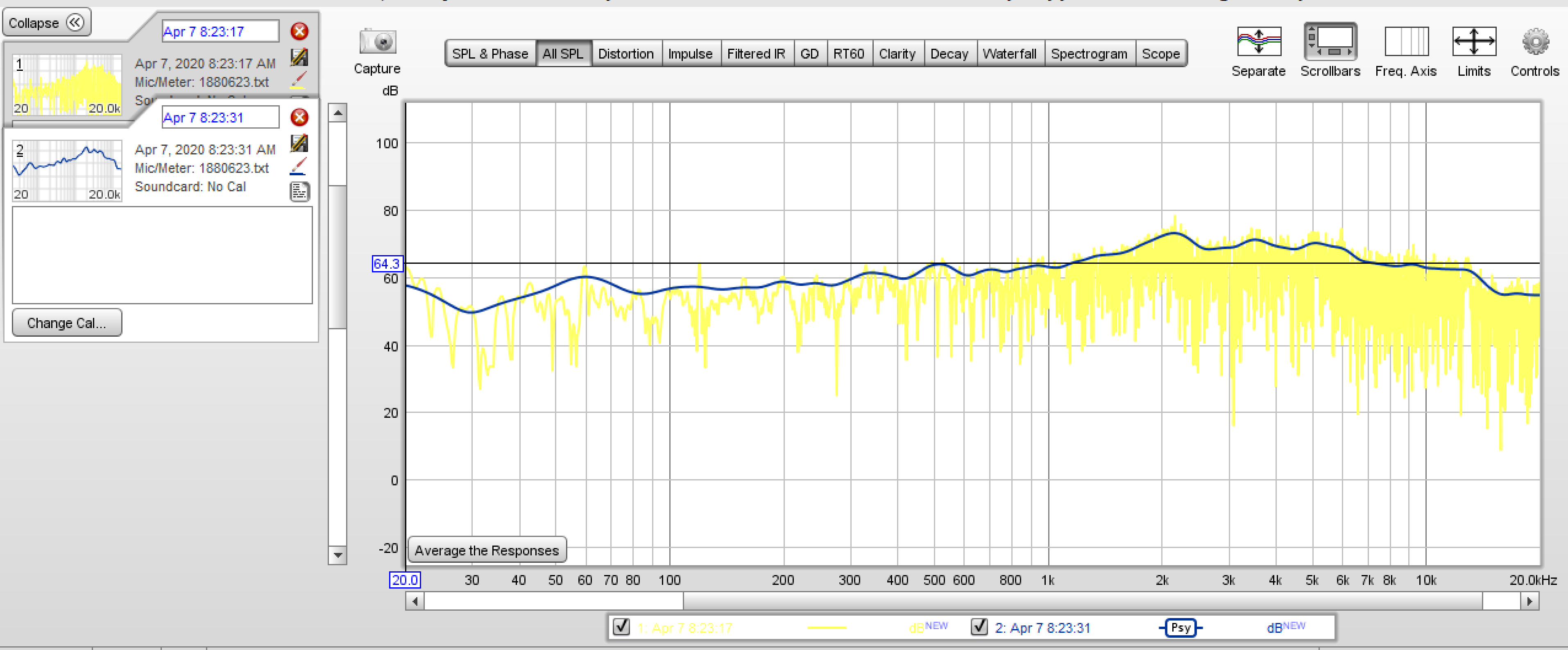Image resolution: width=1568 pixels, height=650 pixels.
Task: Open the Separate traces view
Action: pos(1258,41)
